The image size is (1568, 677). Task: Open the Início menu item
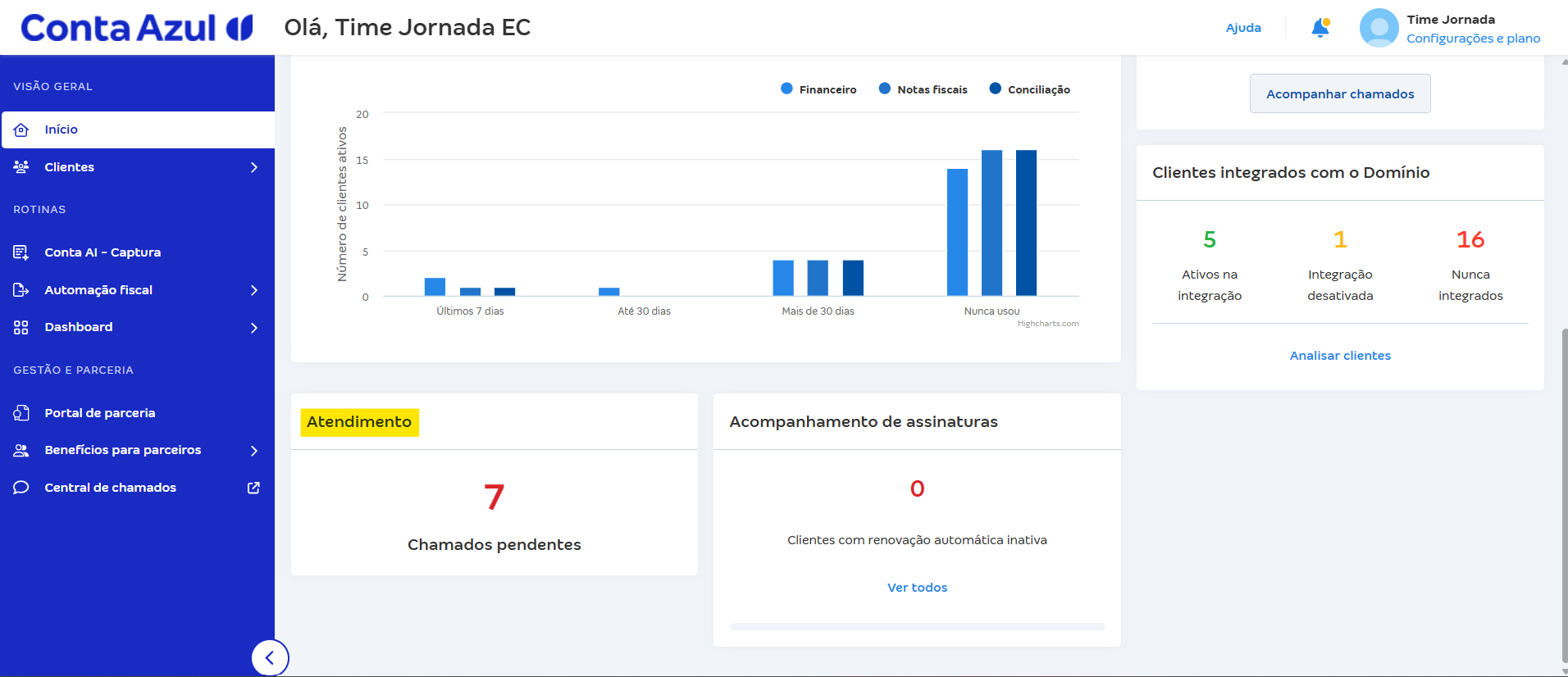(138, 129)
